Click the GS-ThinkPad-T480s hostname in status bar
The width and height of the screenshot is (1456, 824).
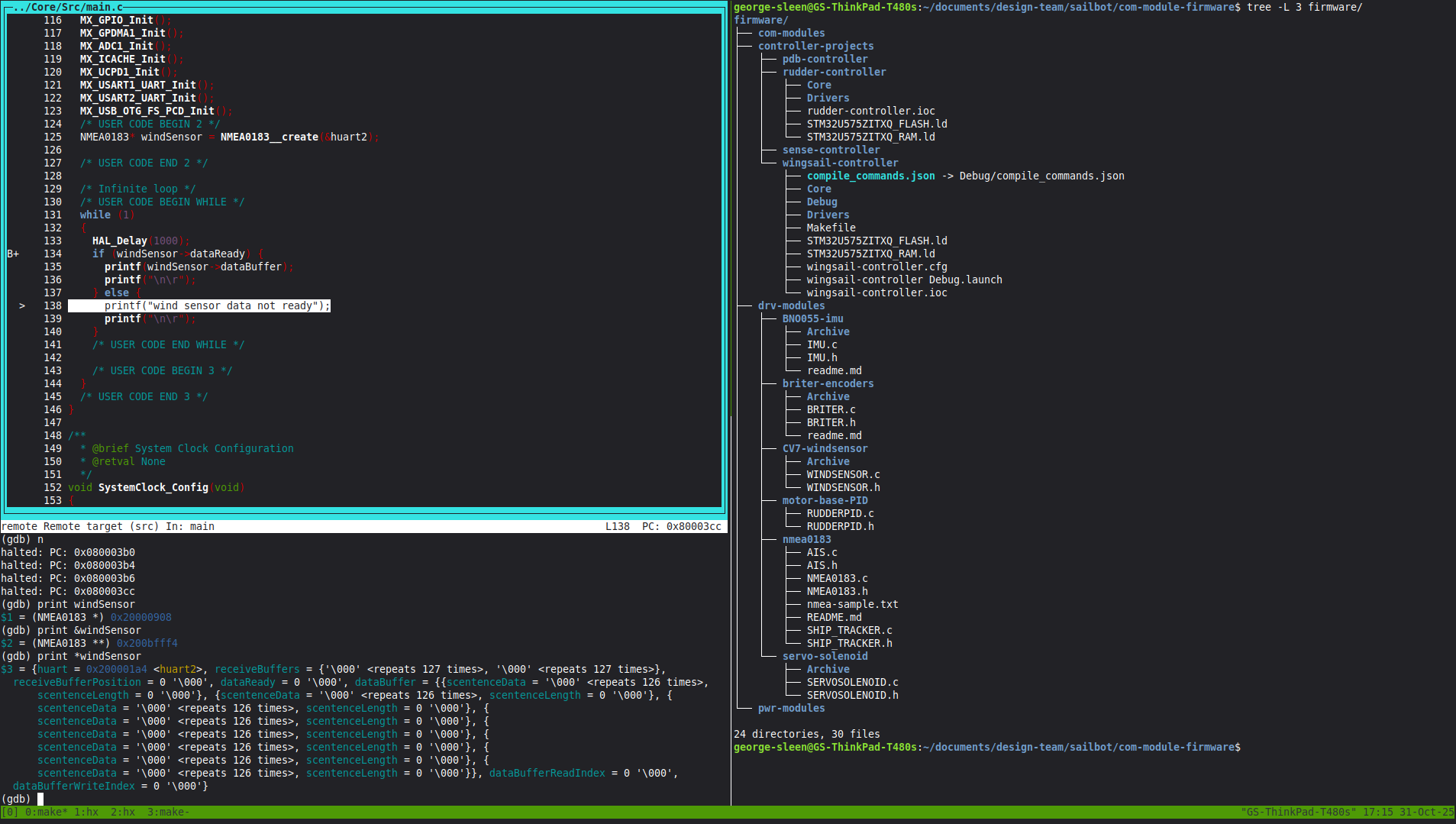[x=1299, y=812]
